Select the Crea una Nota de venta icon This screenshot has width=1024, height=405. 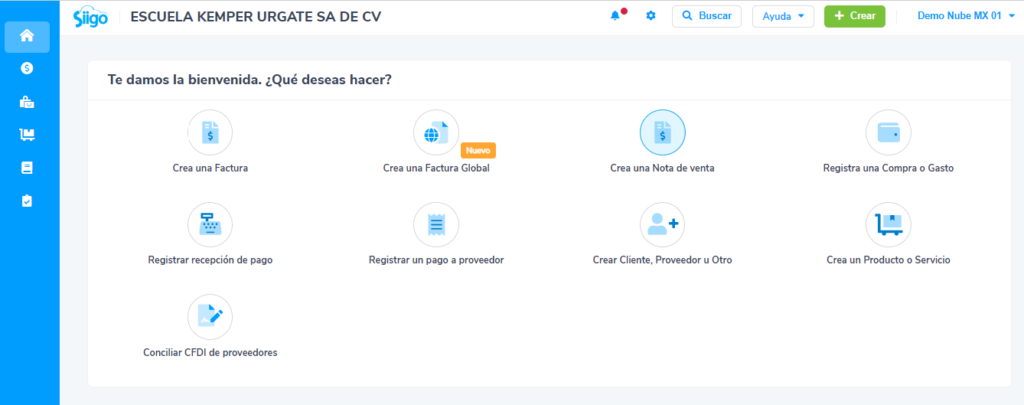[662, 132]
